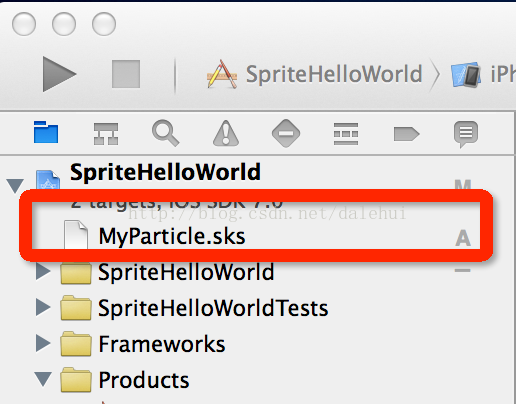This screenshot has height=404, width=516.
Task: Open the Debug navigator lines icon
Action: [346, 134]
